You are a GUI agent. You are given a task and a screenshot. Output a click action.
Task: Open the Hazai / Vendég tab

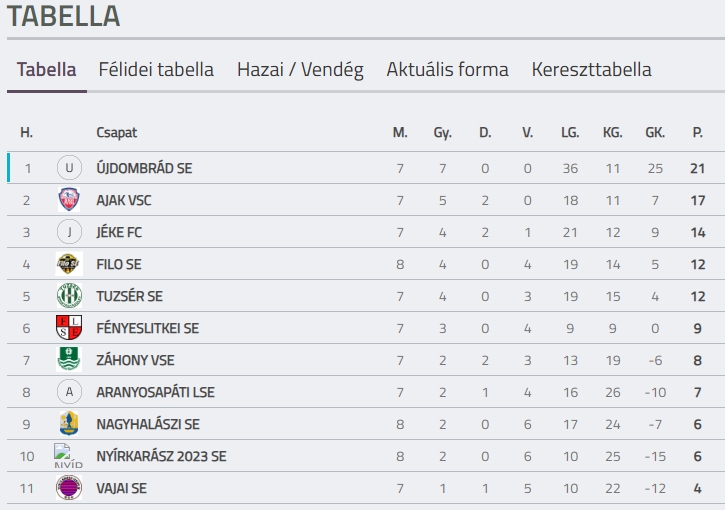300,70
